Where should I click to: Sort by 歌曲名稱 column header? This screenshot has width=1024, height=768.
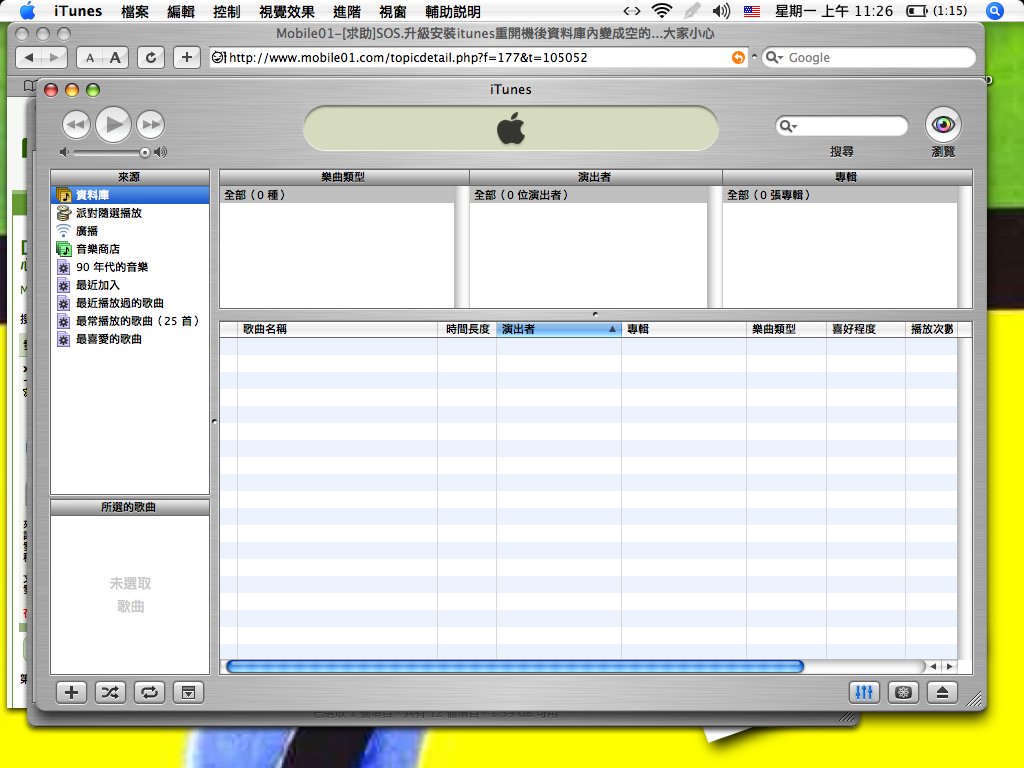pos(338,329)
